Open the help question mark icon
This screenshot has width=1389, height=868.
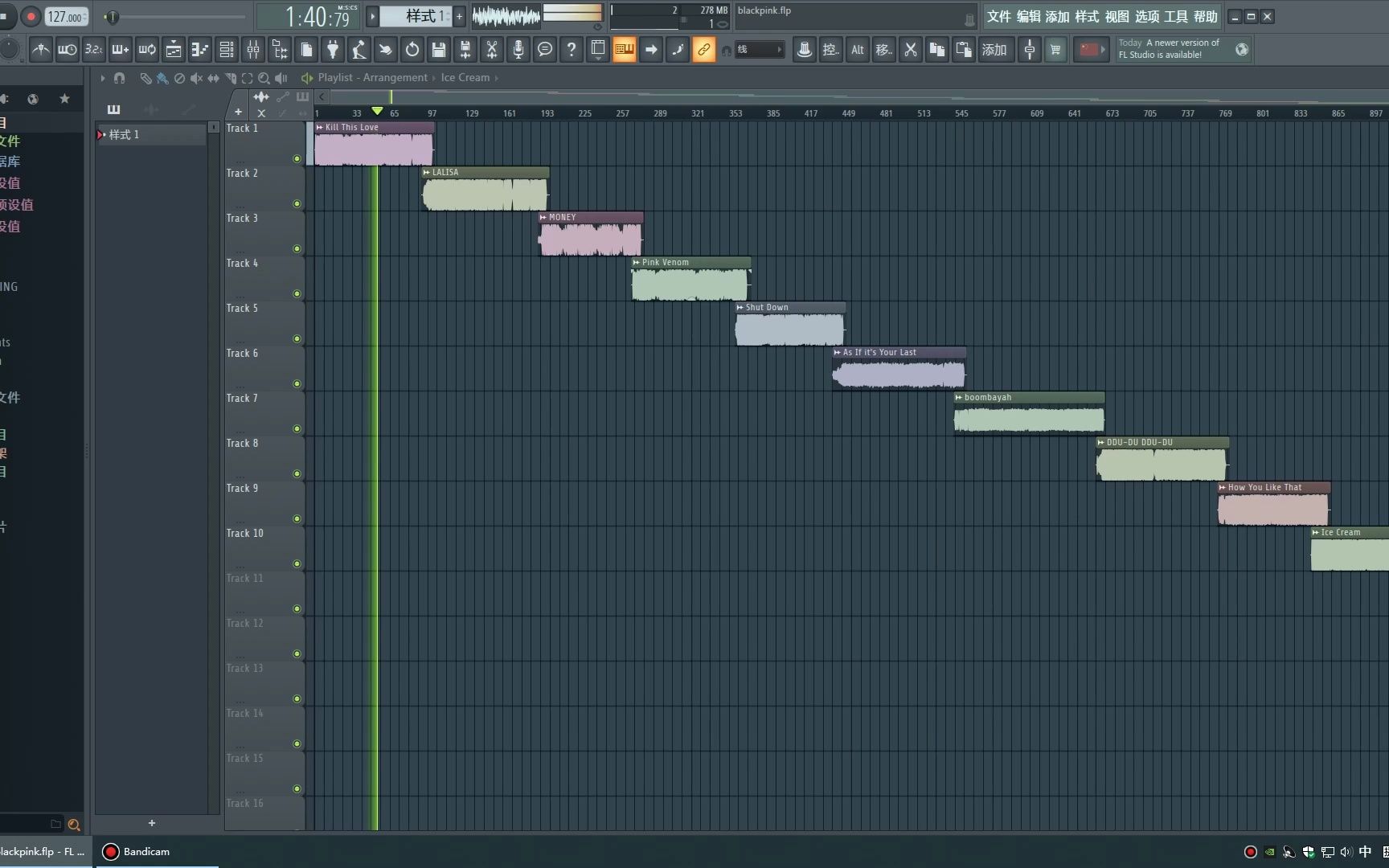[x=572, y=50]
